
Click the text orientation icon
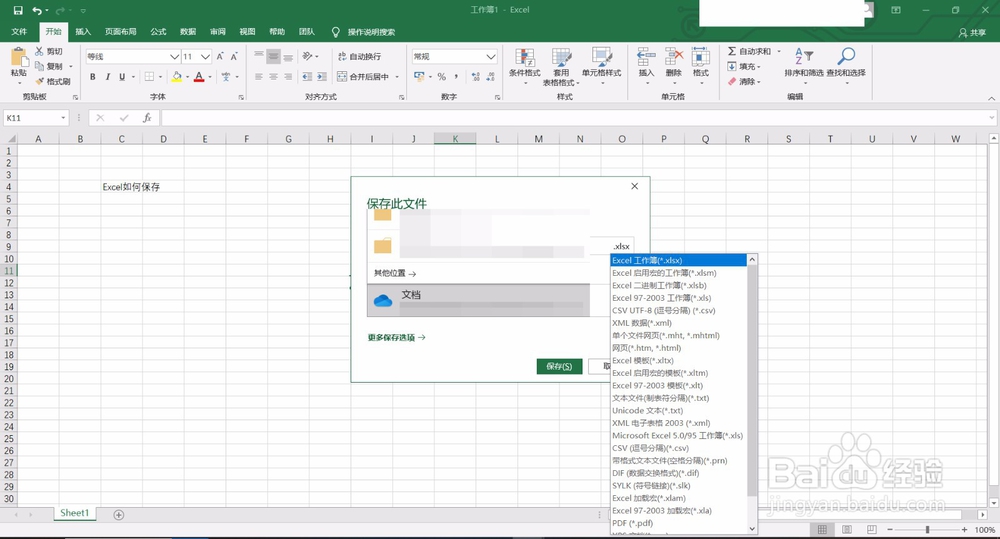click(308, 57)
